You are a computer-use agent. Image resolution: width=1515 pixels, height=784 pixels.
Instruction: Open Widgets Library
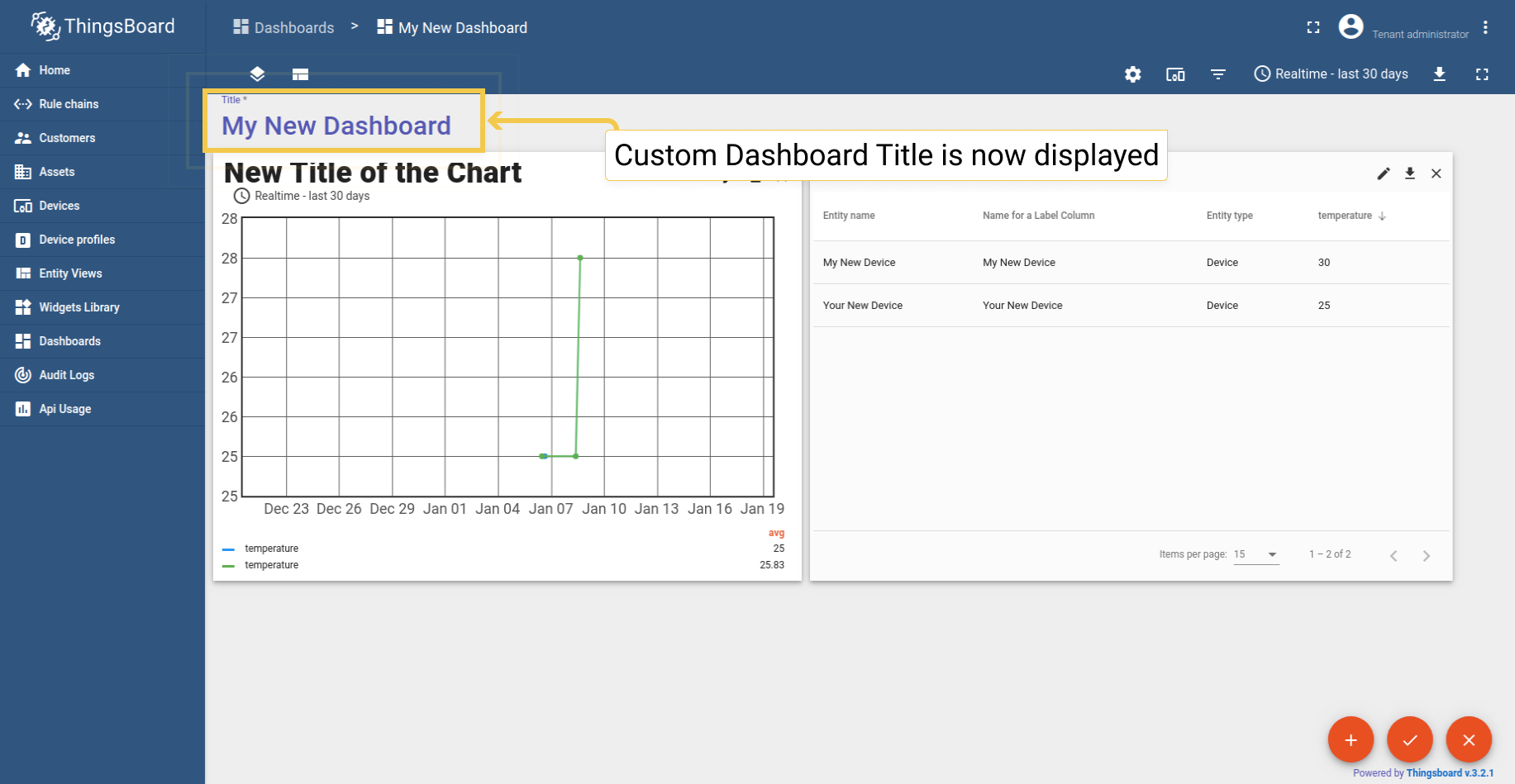[x=102, y=307]
